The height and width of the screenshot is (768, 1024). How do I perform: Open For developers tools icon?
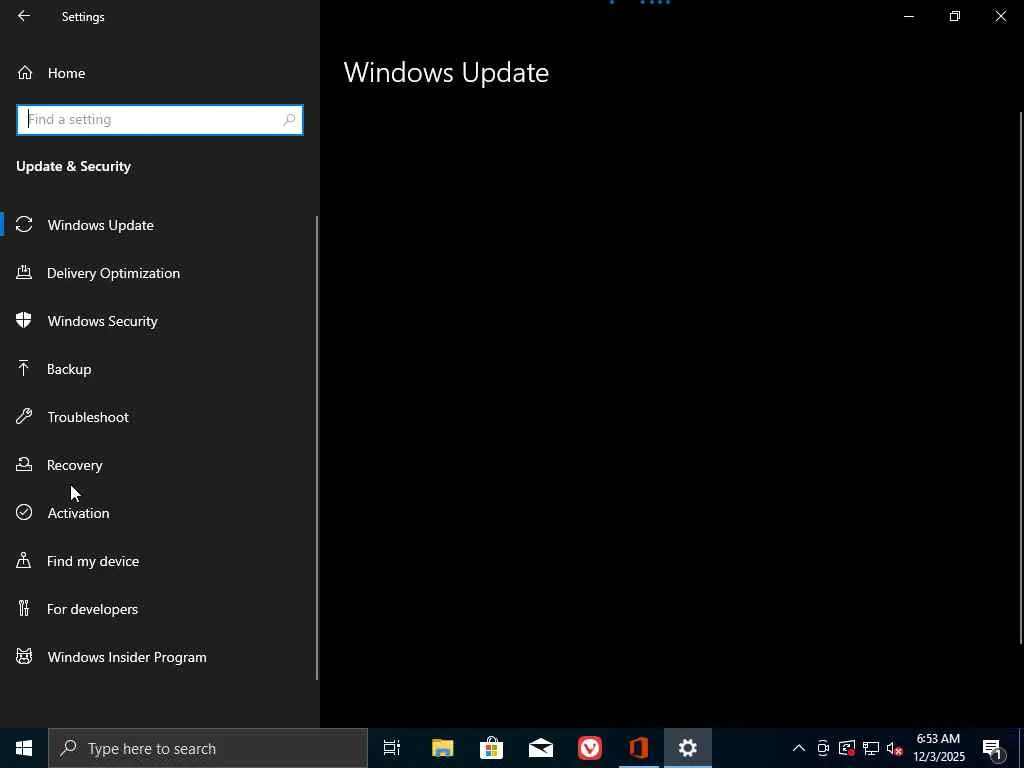tap(24, 609)
